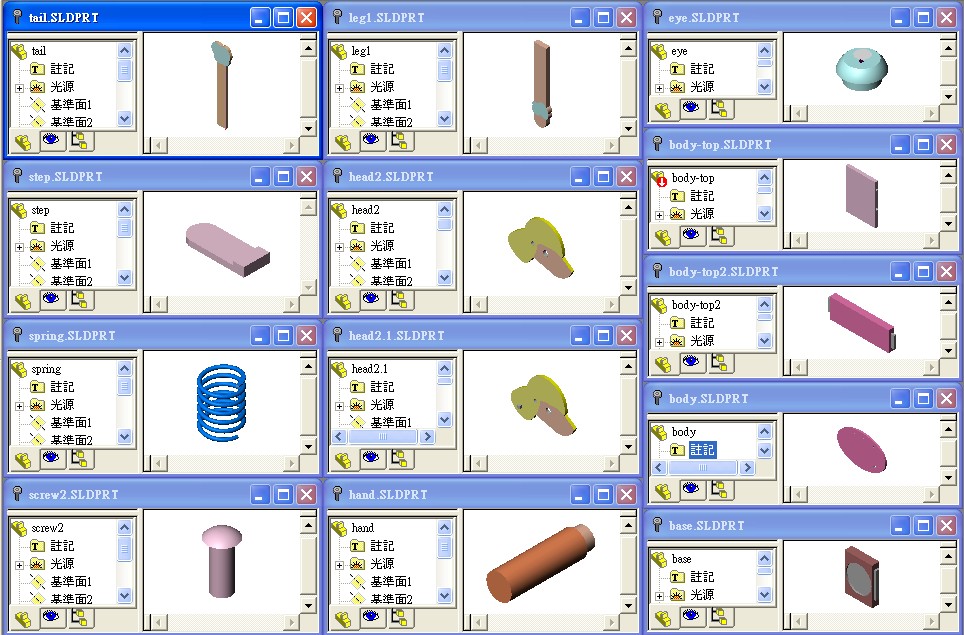Switch to PropertyManager tab in spring window
The width and height of the screenshot is (964, 635).
pos(51,459)
